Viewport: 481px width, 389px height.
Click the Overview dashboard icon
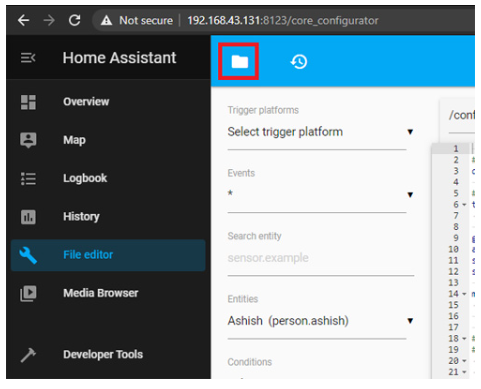[28, 102]
